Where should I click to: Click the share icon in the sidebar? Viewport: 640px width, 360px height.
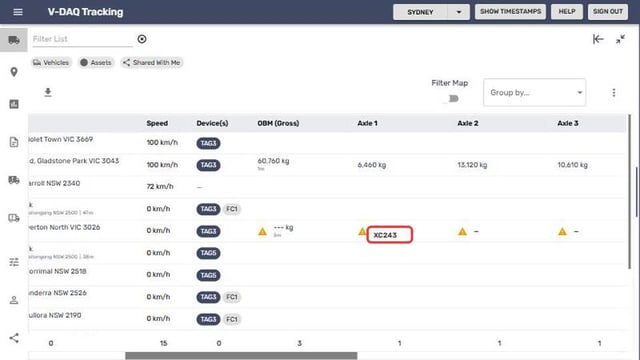[x=14, y=338]
